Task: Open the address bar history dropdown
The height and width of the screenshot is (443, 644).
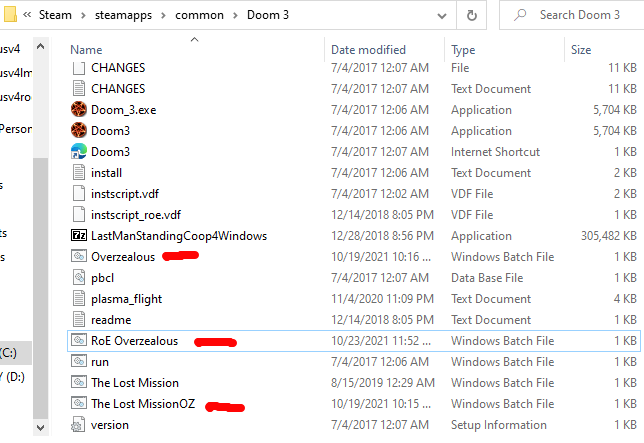Action: click(x=442, y=16)
